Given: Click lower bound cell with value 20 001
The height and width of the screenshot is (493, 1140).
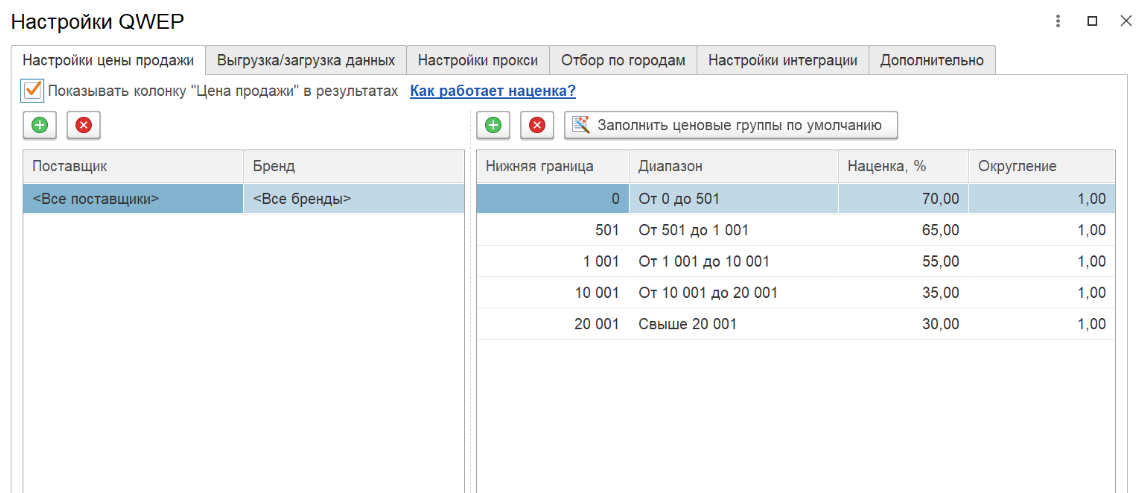Looking at the screenshot, I should pos(553,324).
